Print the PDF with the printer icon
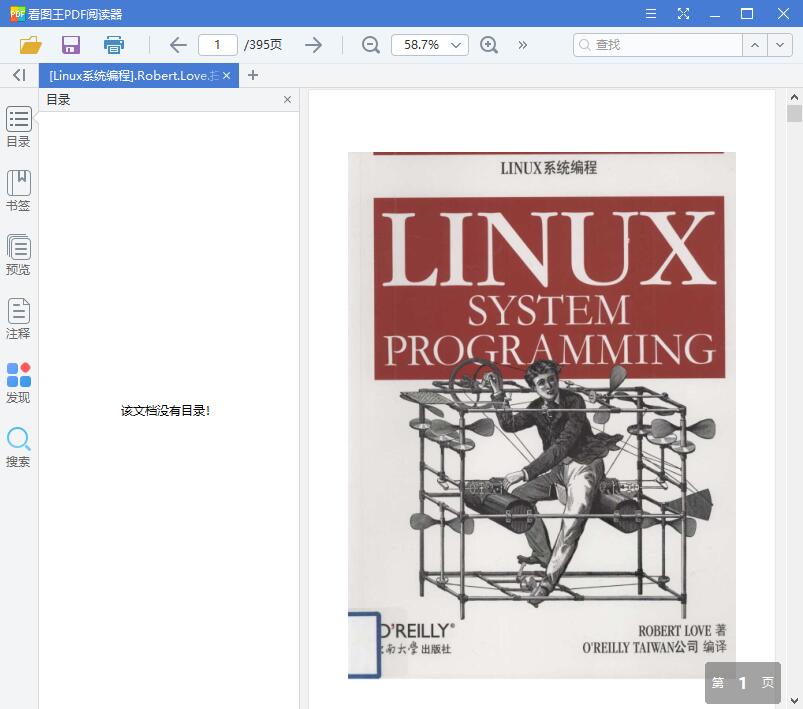The height and width of the screenshot is (709, 803). coord(114,45)
